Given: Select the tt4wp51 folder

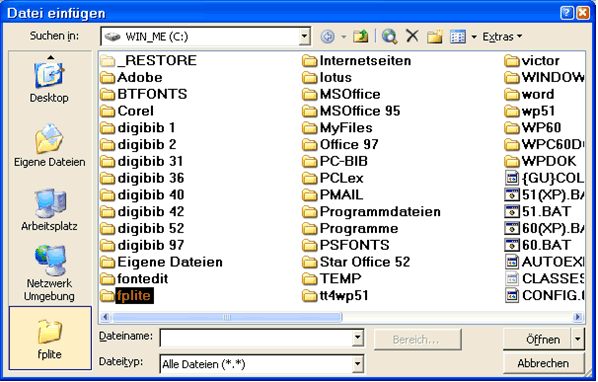Looking at the screenshot, I should click(335, 295).
